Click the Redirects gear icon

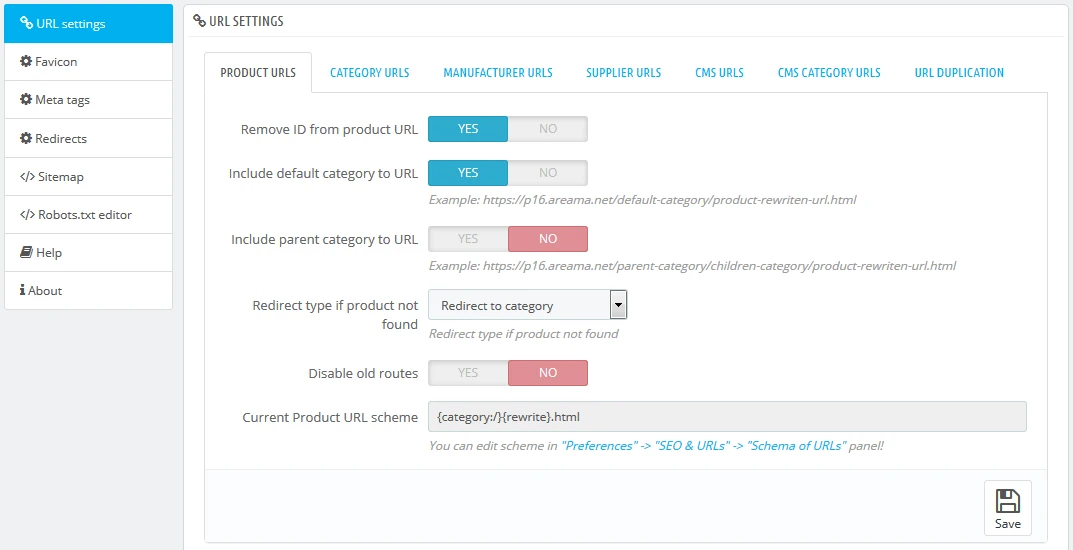[x=26, y=138]
